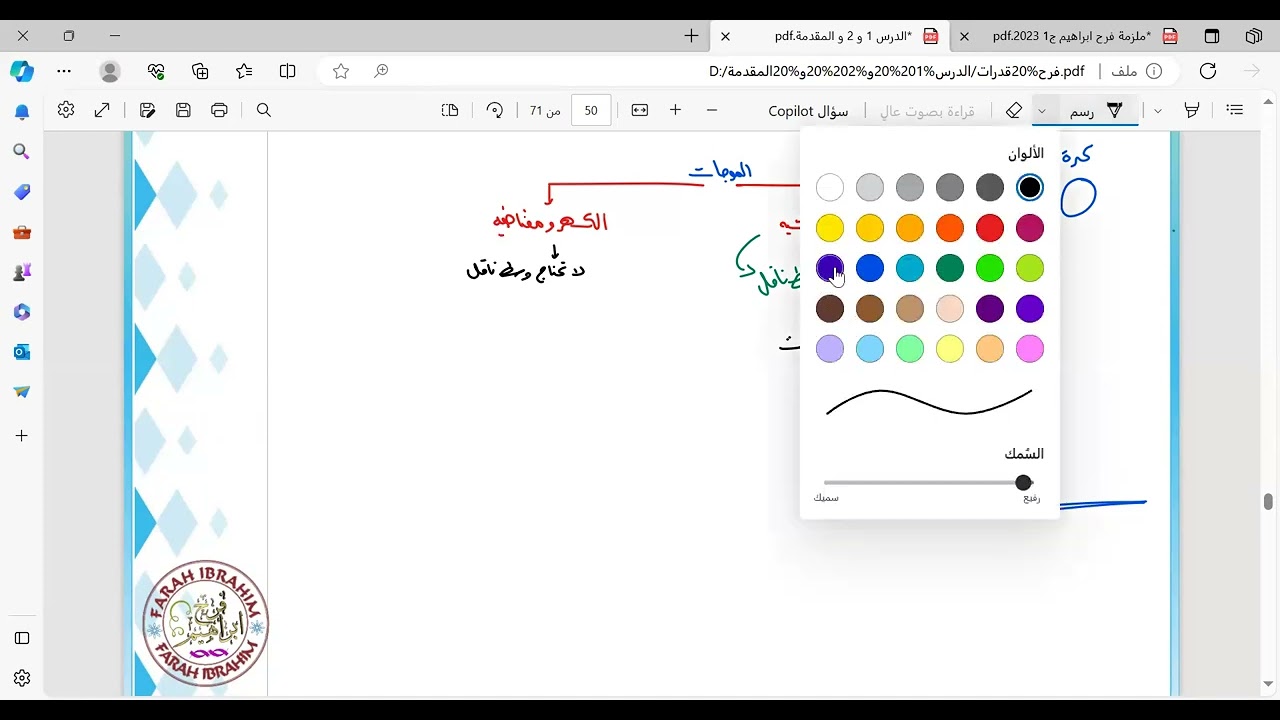Open PDF toolbar settings gear
1280x720 pixels.
click(x=66, y=110)
